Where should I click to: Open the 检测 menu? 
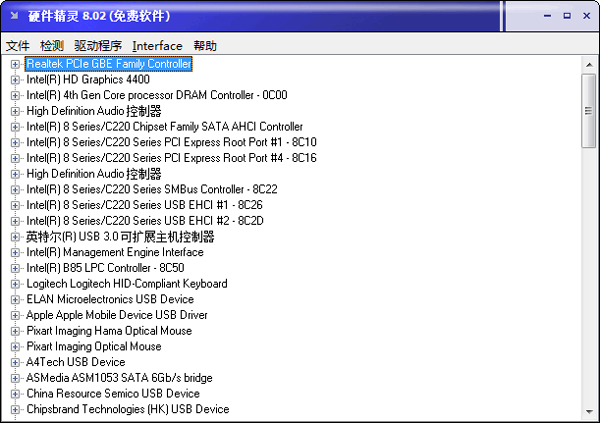point(52,46)
